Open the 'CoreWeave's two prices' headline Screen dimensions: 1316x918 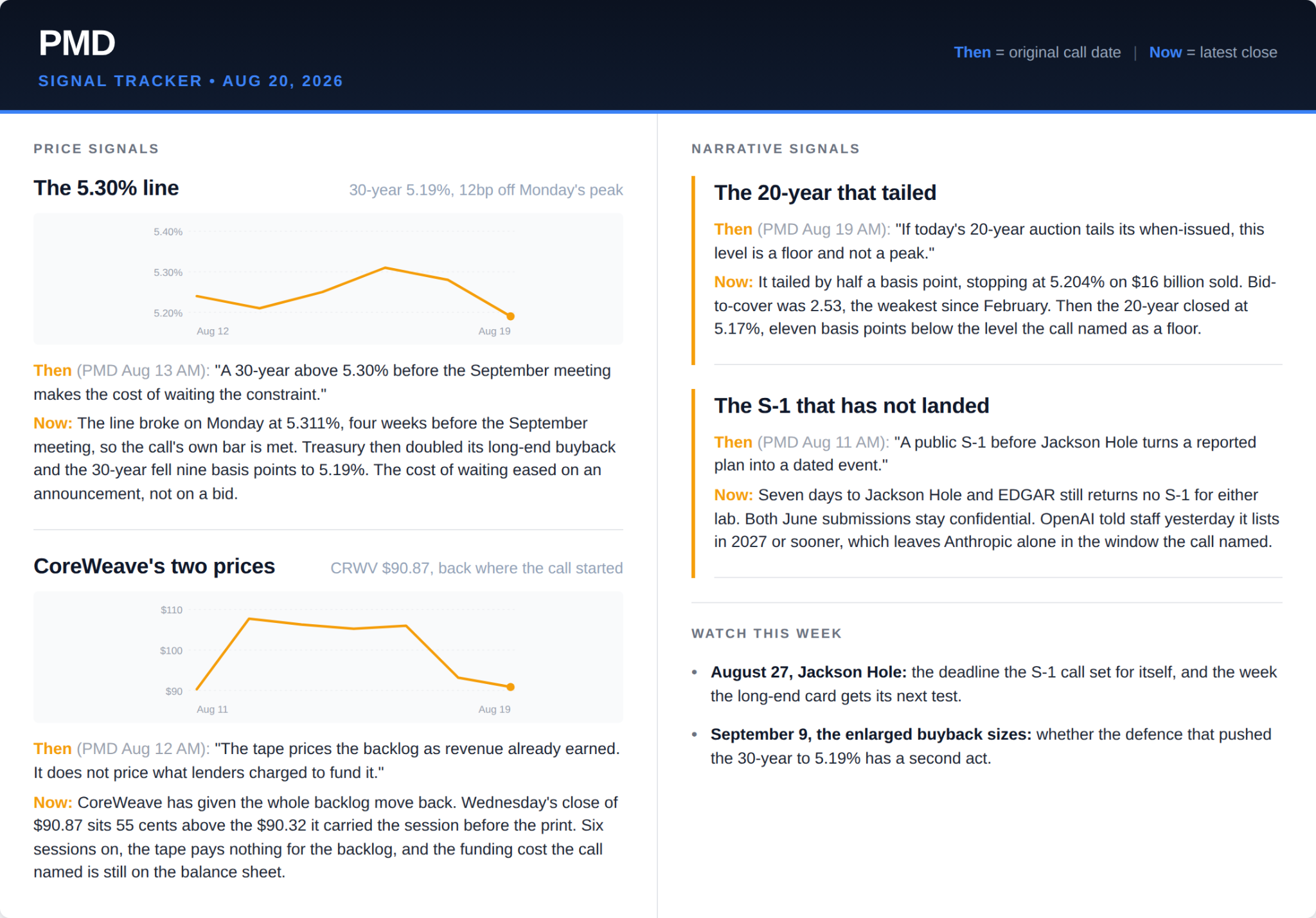coord(154,566)
